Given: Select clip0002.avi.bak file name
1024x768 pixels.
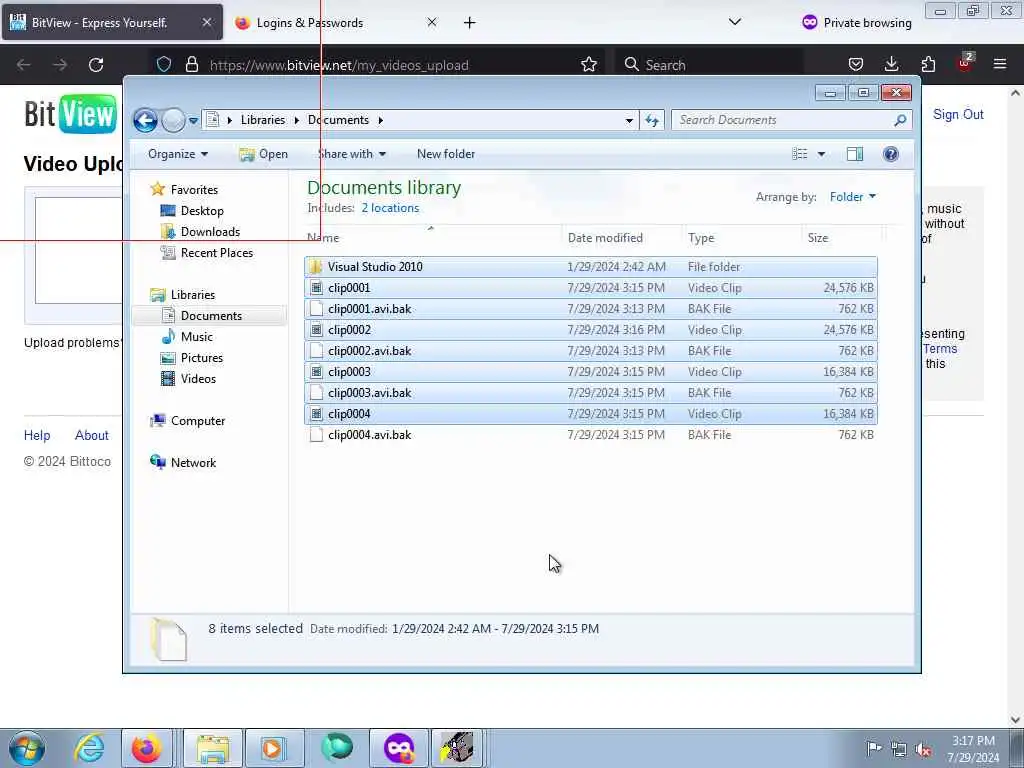Looking at the screenshot, I should click(x=370, y=351).
